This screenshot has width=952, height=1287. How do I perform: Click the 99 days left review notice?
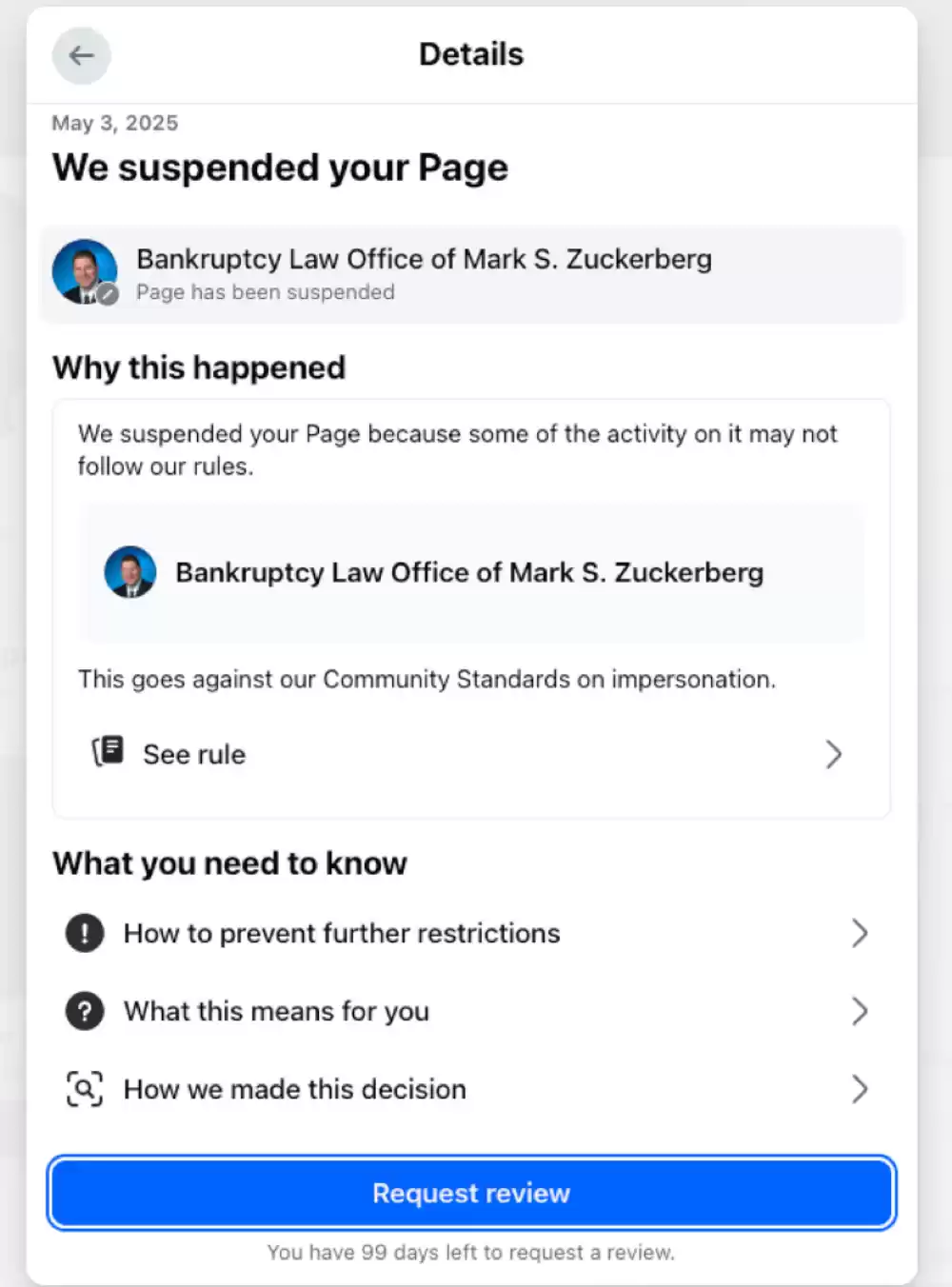471,1252
